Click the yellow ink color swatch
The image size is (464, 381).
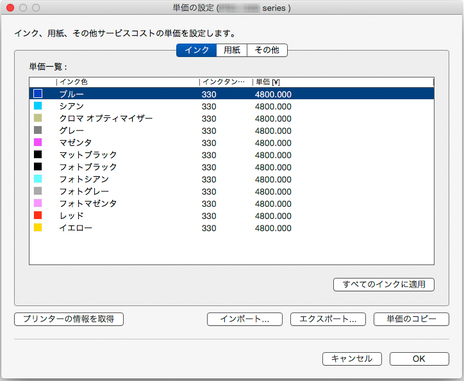pyautogui.click(x=38, y=228)
